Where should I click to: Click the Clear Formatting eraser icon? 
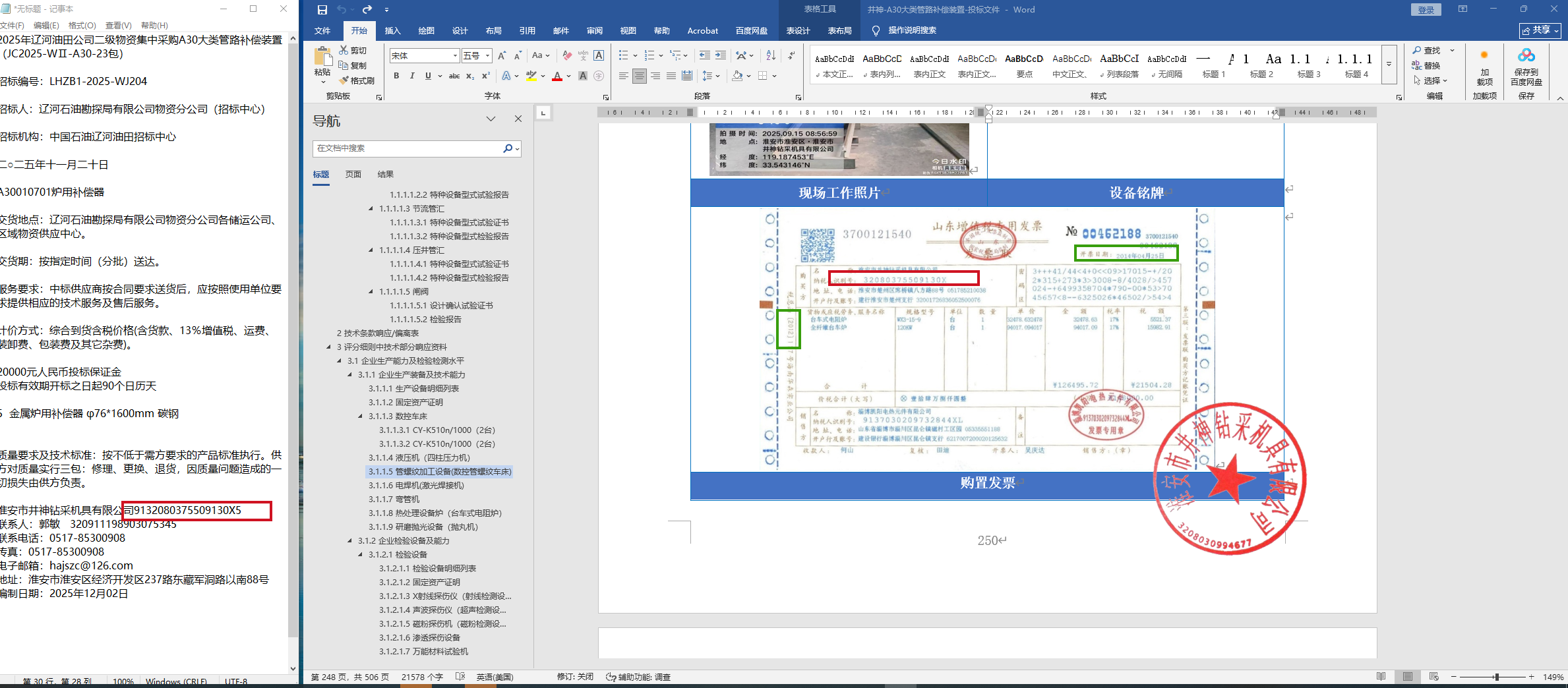coord(567,56)
